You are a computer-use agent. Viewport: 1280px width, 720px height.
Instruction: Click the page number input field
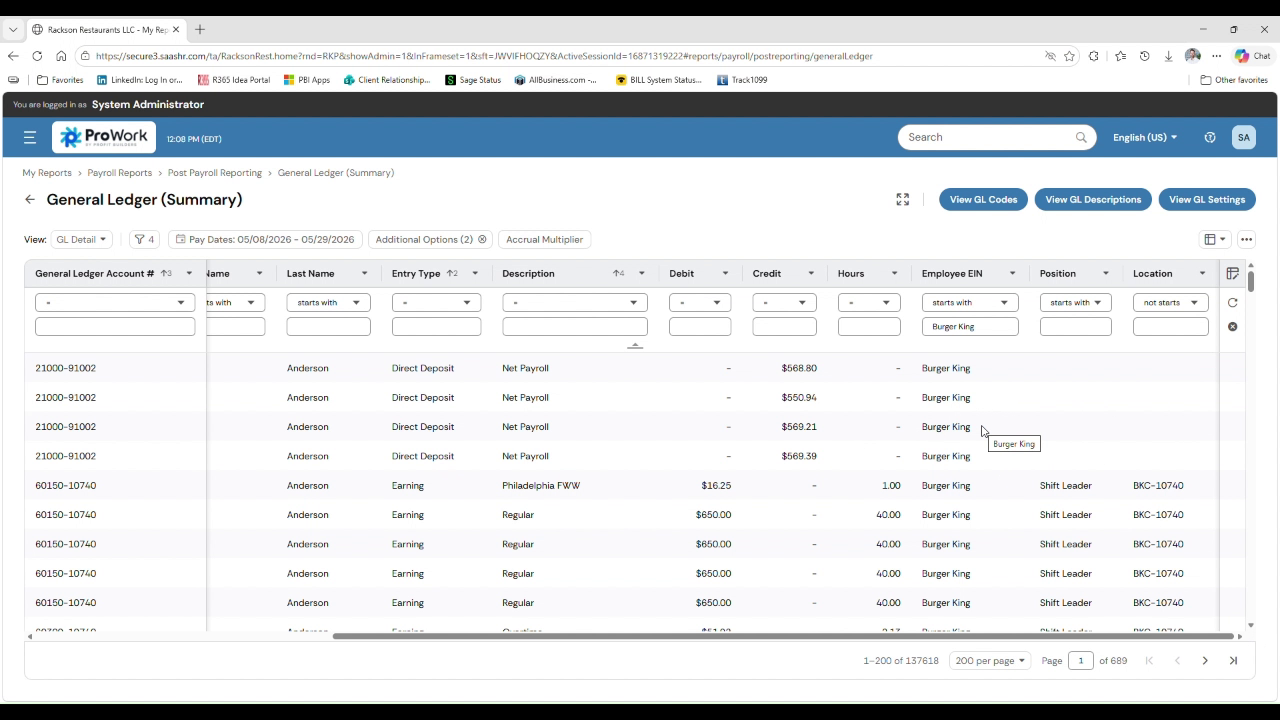click(x=1080, y=660)
